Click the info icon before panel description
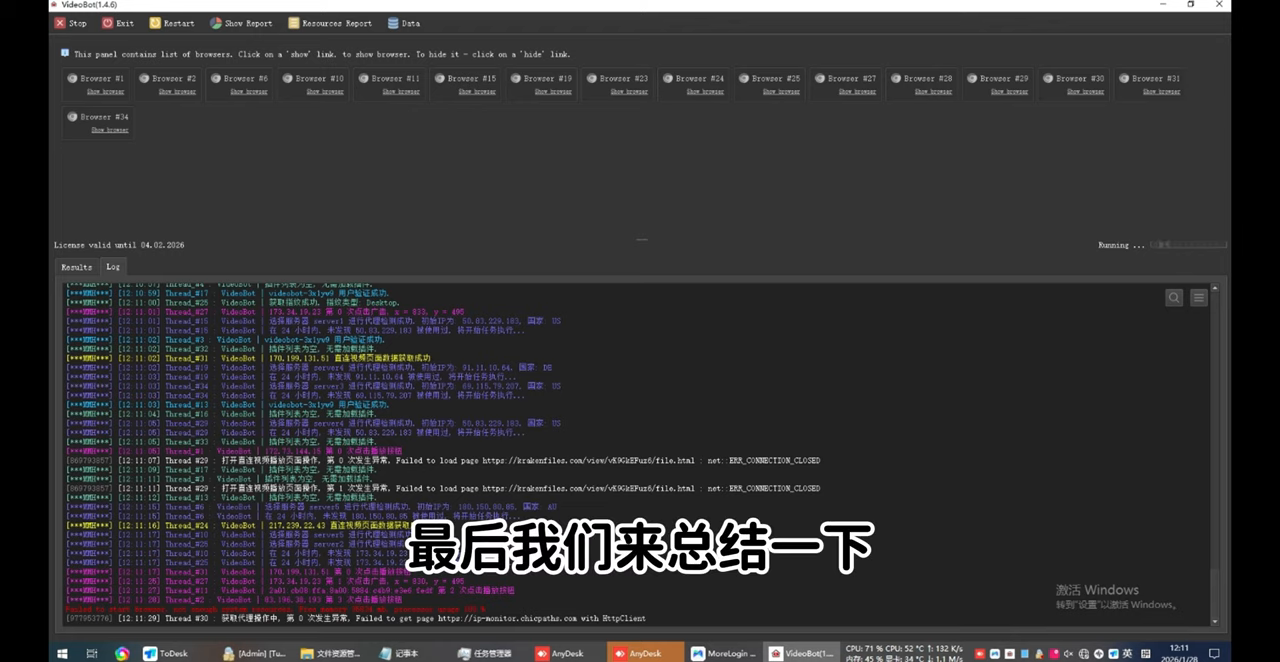 click(x=65, y=53)
